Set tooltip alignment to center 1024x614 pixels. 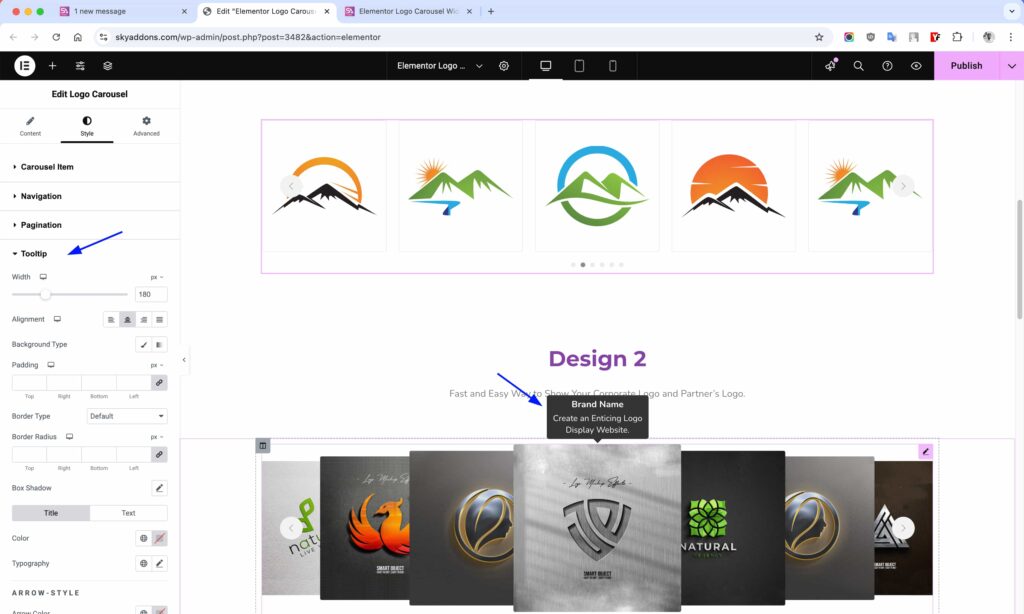click(127, 319)
